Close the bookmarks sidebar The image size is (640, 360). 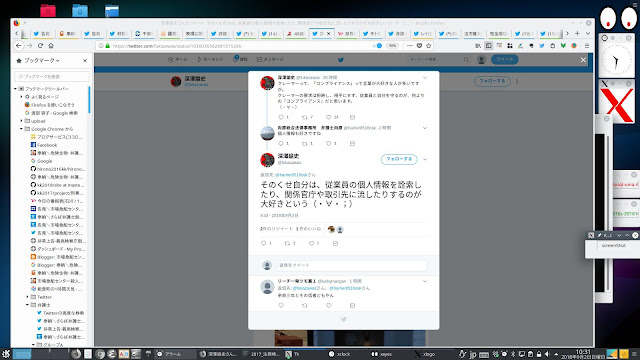pyautogui.click(x=85, y=60)
